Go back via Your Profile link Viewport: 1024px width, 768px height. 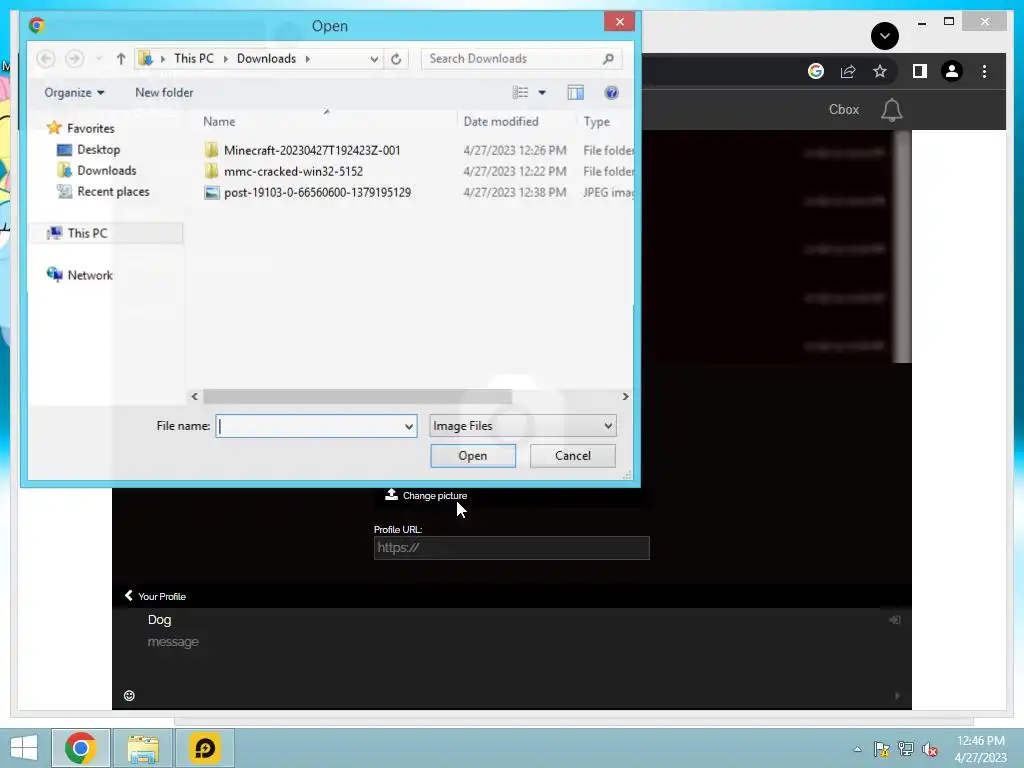155,596
